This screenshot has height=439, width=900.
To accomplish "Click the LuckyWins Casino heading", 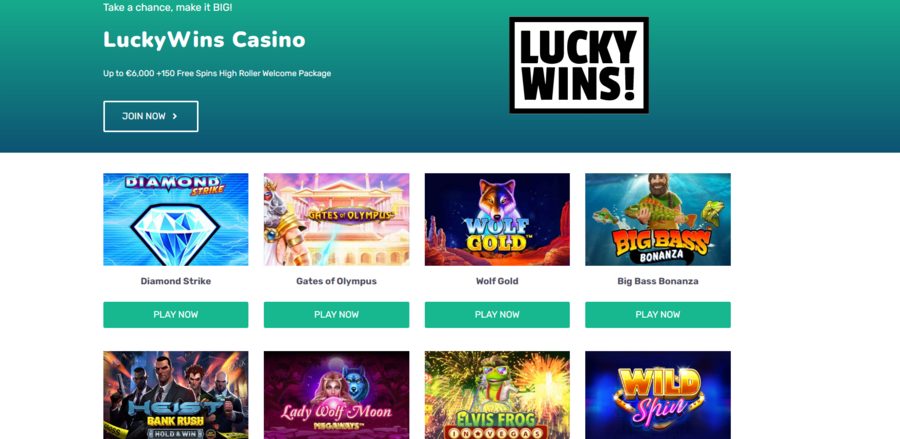I will (x=204, y=40).
